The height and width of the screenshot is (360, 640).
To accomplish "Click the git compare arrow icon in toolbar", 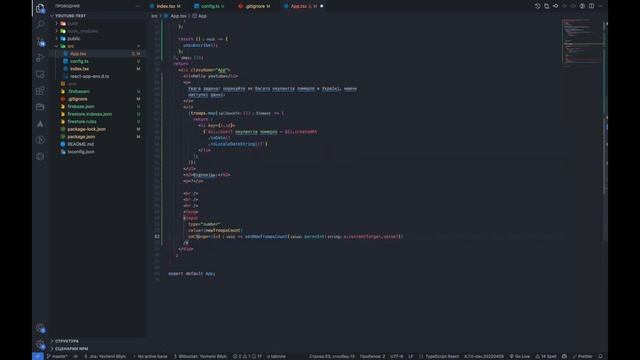I will (x=556, y=6).
